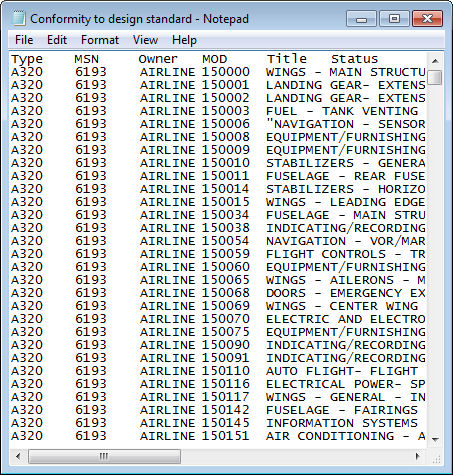Screen dimensions: 453x475
Task: Click MOD number 150015
Action: click(226, 202)
